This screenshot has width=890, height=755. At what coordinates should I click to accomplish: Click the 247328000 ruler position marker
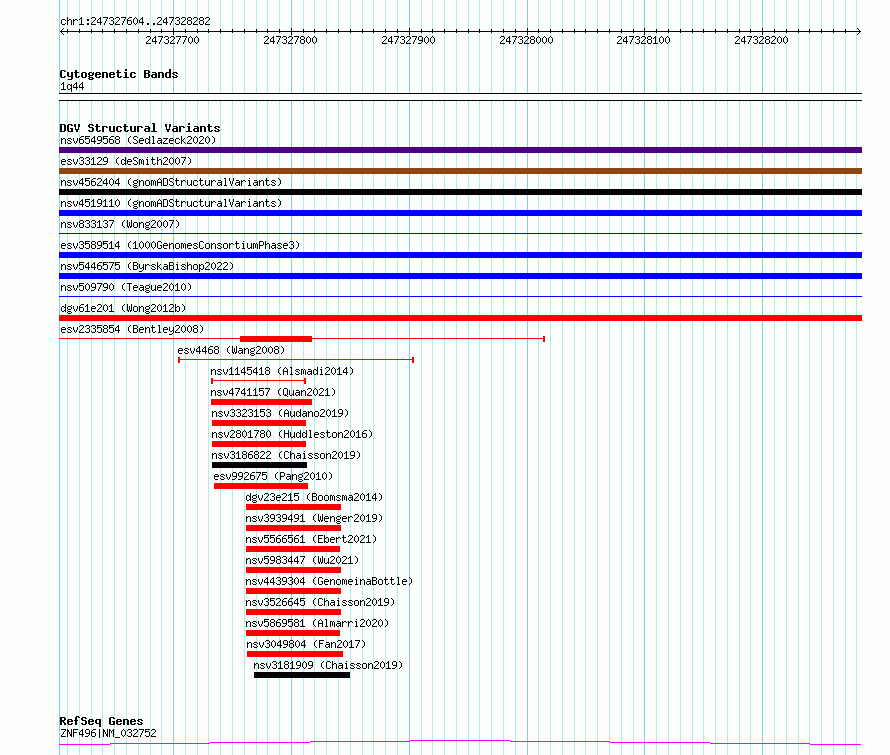click(526, 40)
